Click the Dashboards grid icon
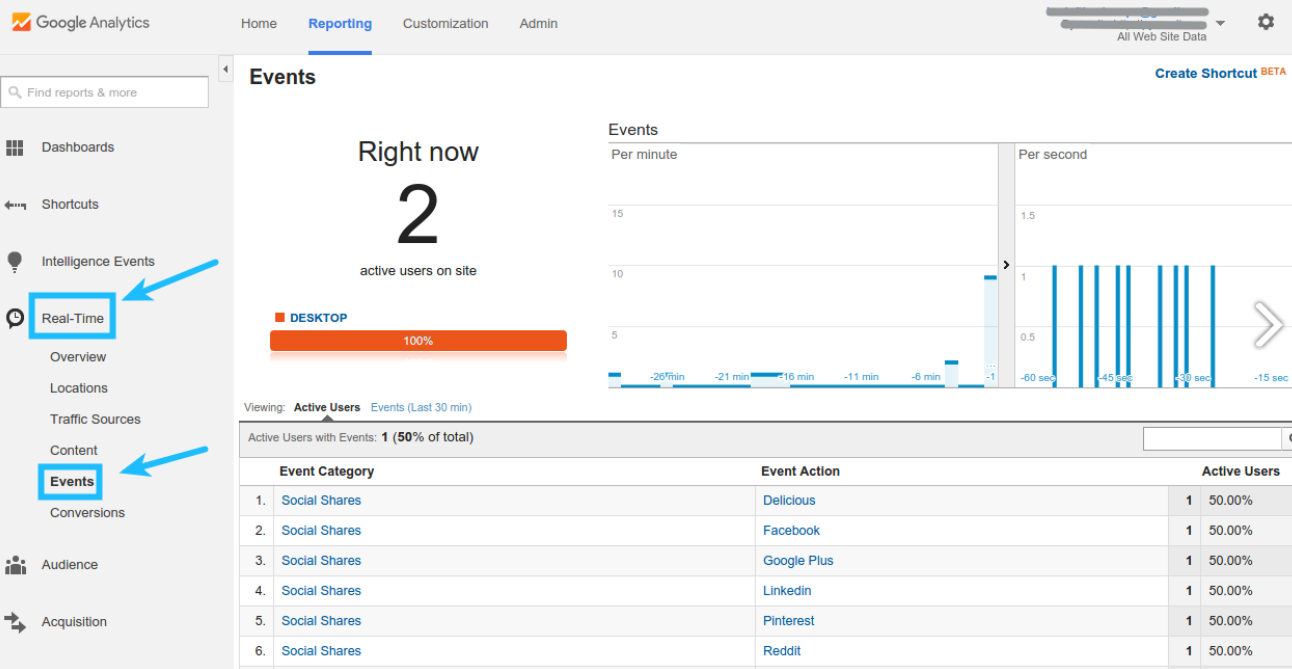The width and height of the screenshot is (1292, 669). (x=15, y=148)
